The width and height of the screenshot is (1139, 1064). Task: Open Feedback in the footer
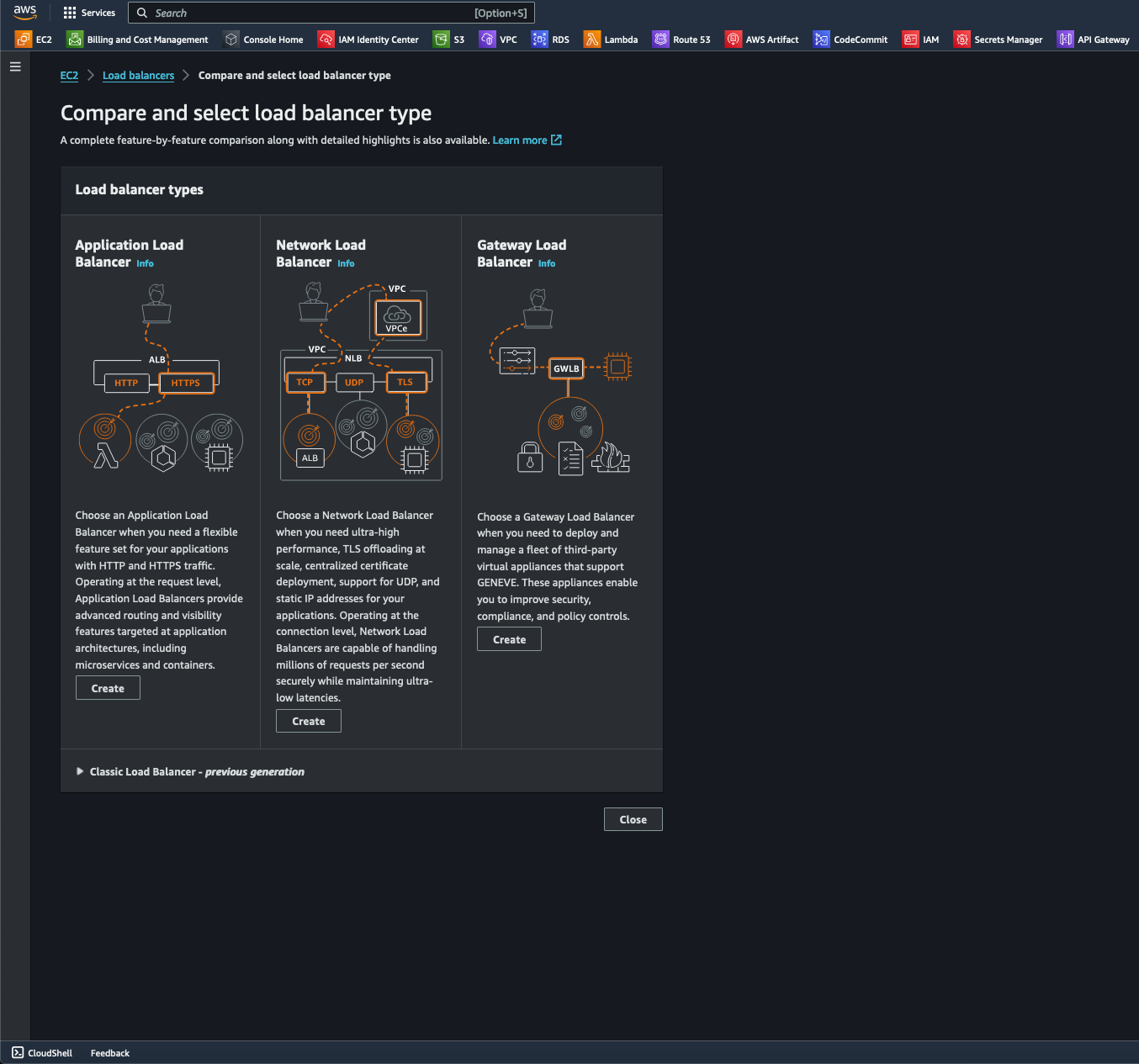[110, 1053]
